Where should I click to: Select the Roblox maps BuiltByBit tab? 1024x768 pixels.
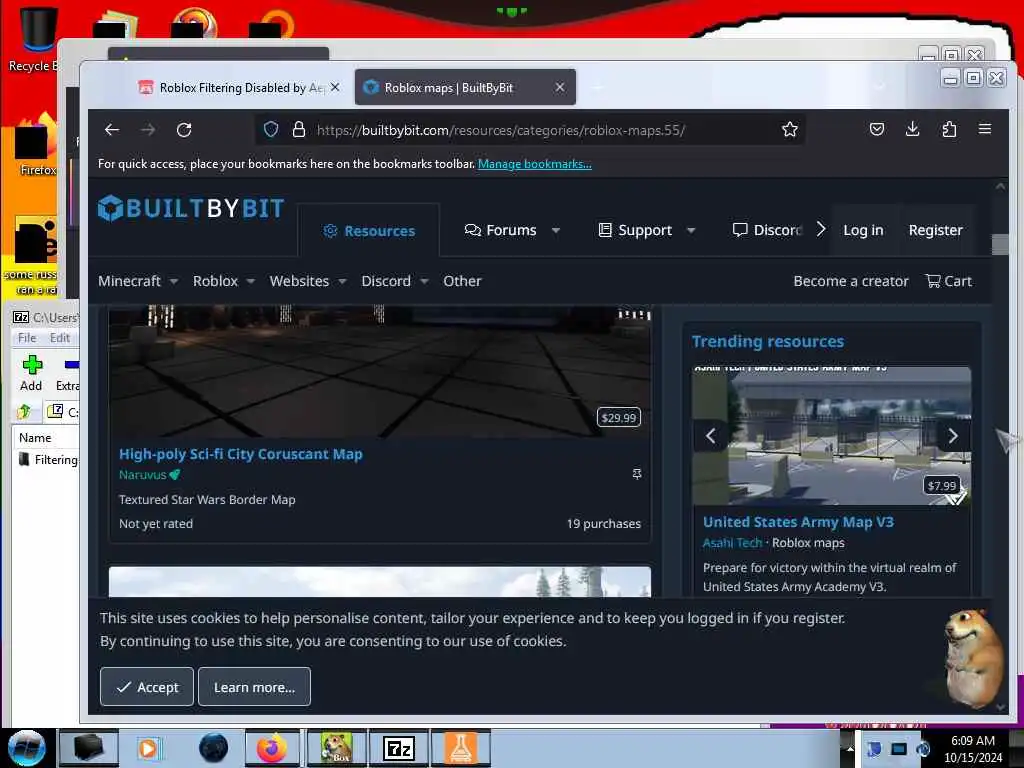tap(465, 88)
